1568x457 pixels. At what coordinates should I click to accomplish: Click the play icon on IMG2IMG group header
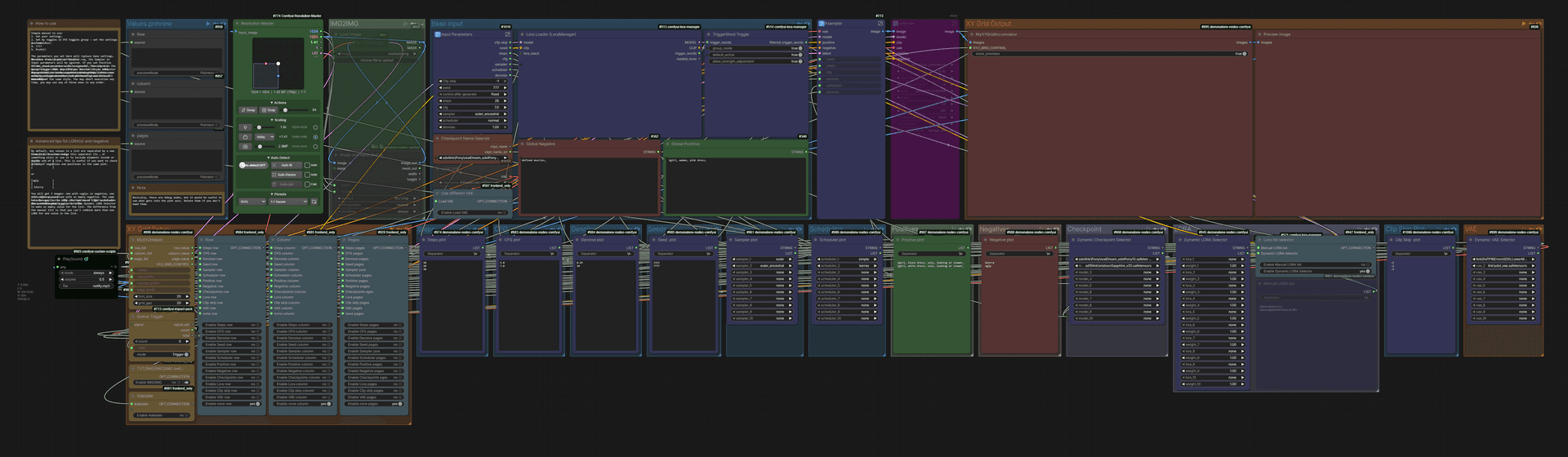click(406, 23)
